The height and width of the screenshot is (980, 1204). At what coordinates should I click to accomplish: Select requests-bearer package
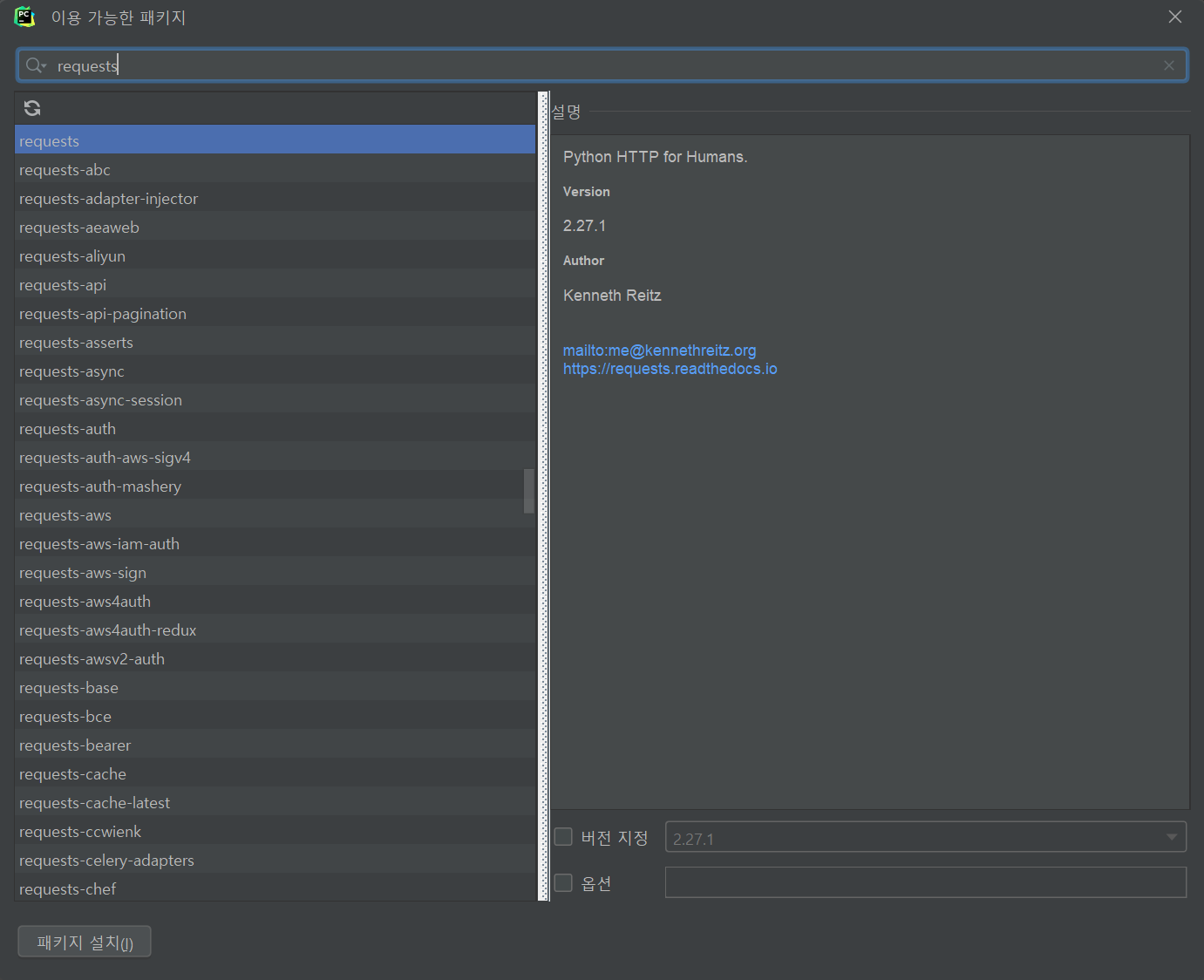275,745
